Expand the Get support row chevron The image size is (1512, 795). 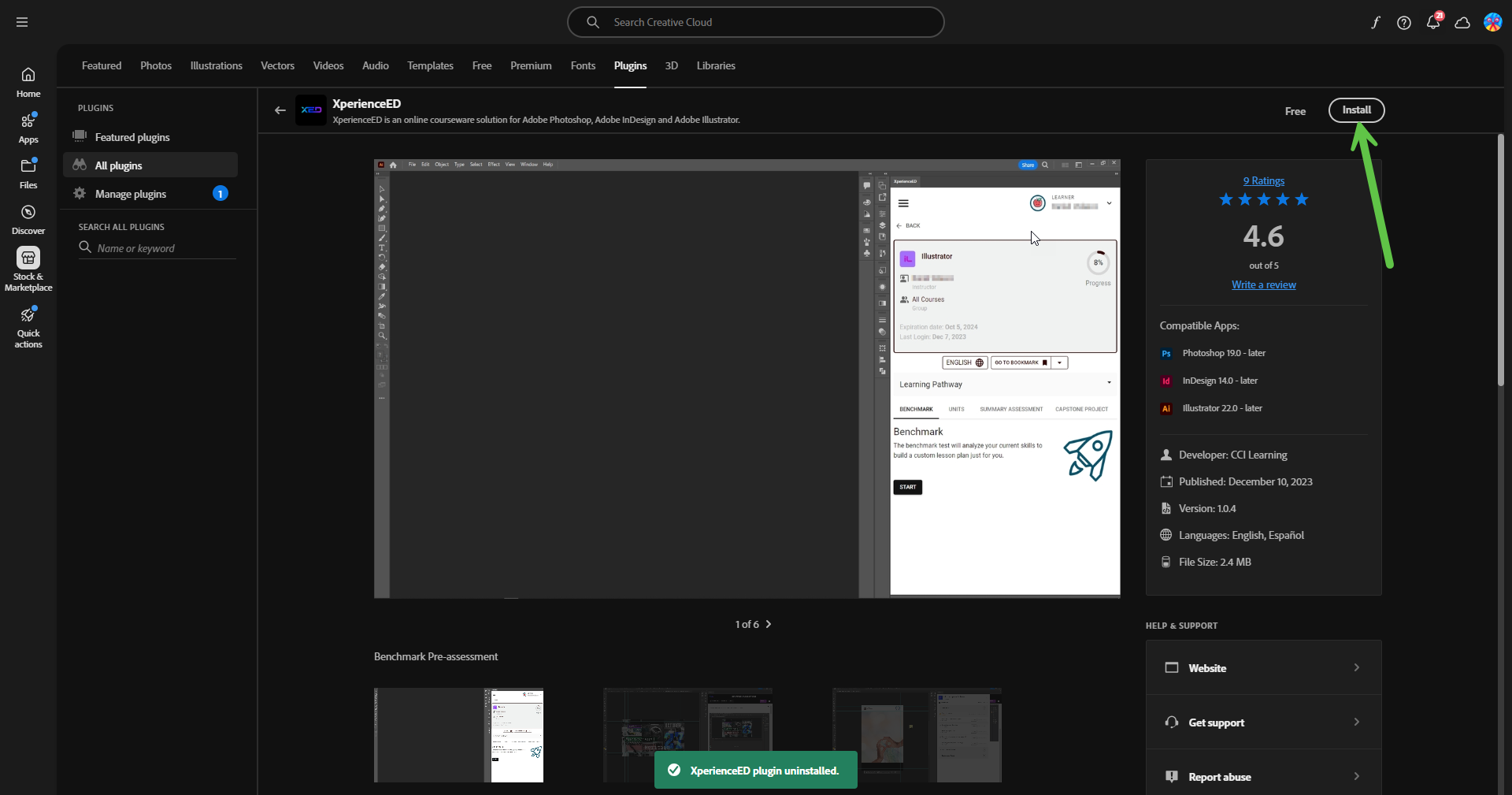[x=1356, y=722]
